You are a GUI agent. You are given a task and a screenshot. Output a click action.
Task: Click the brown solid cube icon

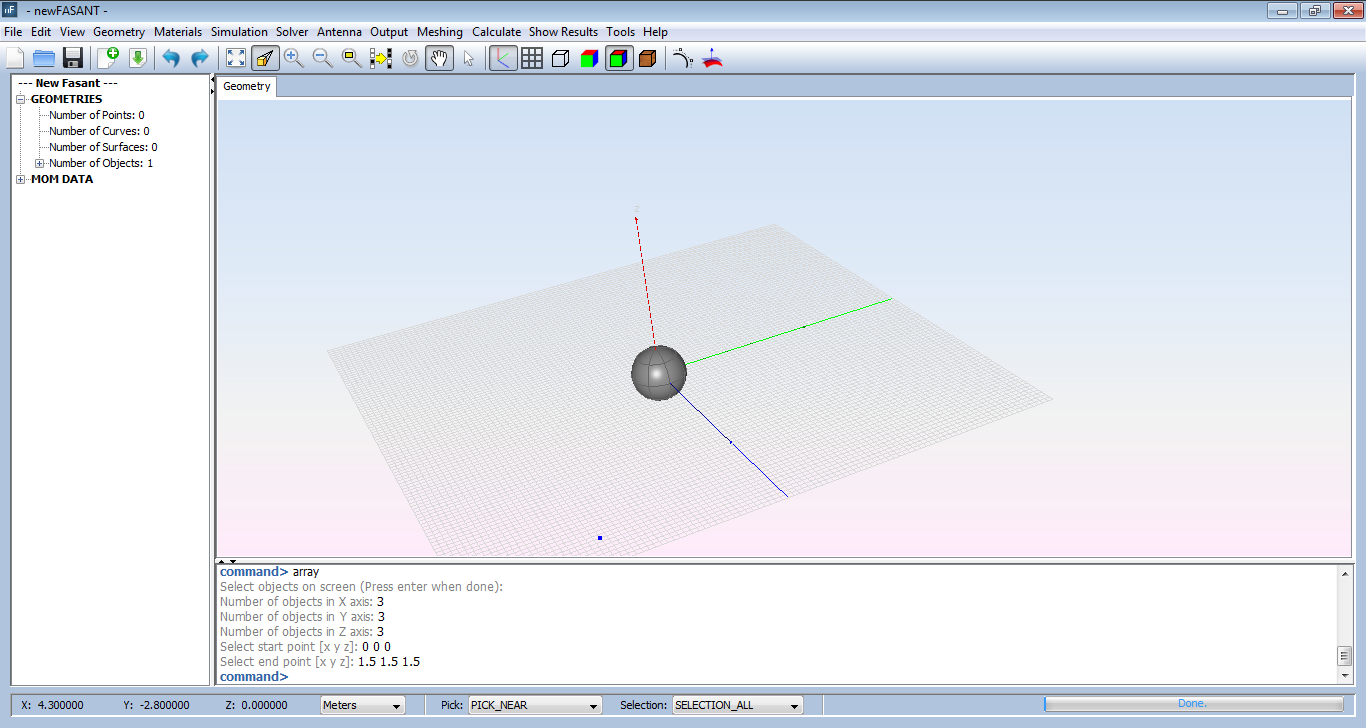[647, 58]
